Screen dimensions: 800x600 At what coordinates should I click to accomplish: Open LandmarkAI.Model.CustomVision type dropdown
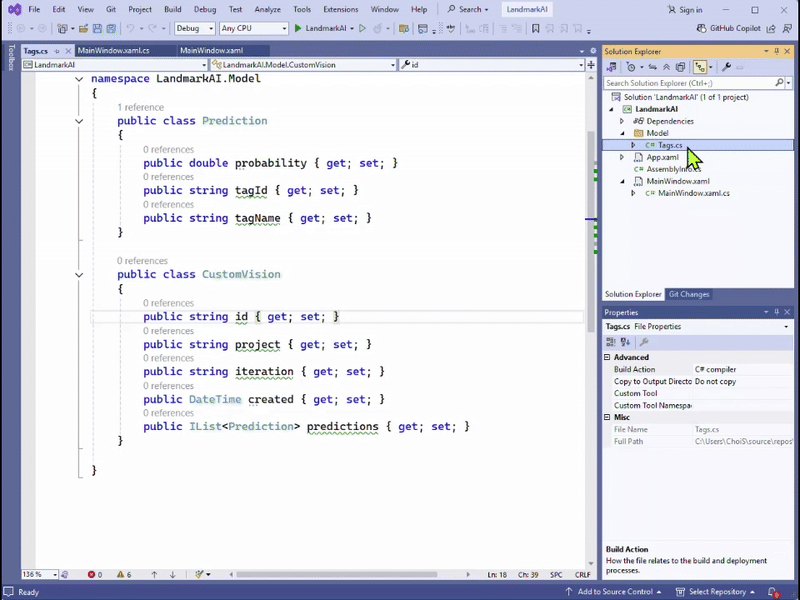click(304, 65)
